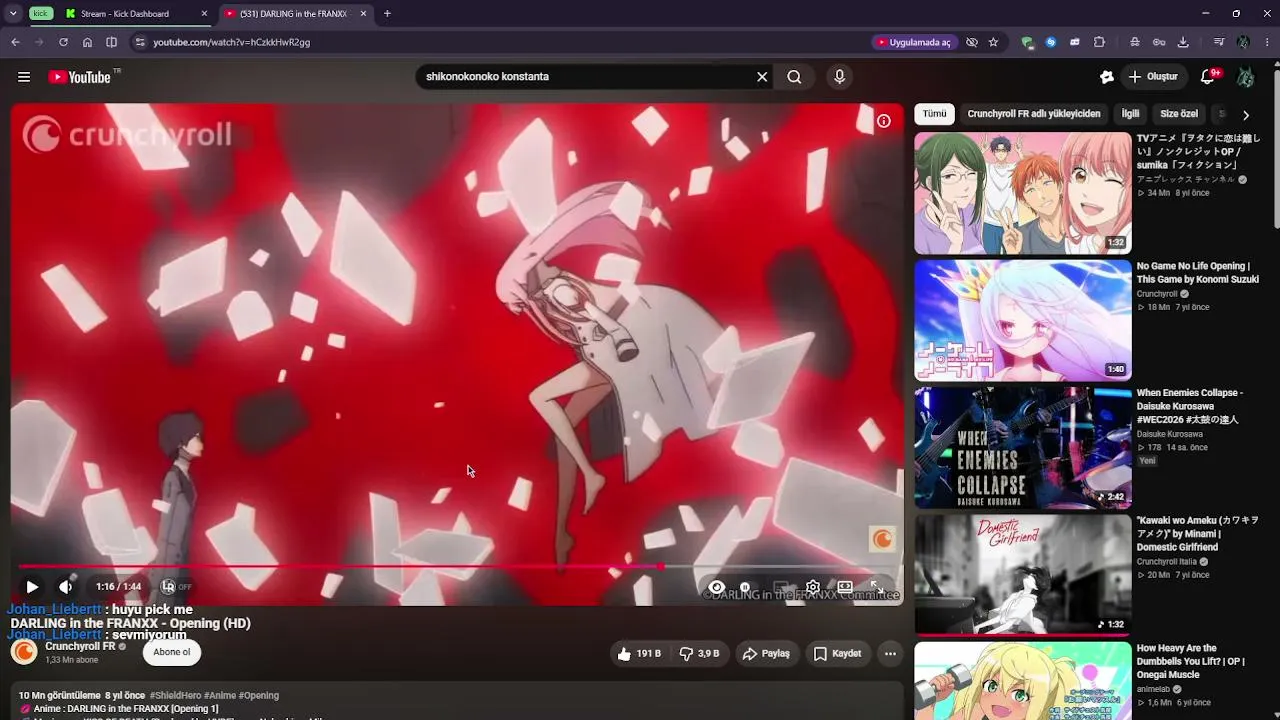Open the Oluştur create menu

[1152, 77]
